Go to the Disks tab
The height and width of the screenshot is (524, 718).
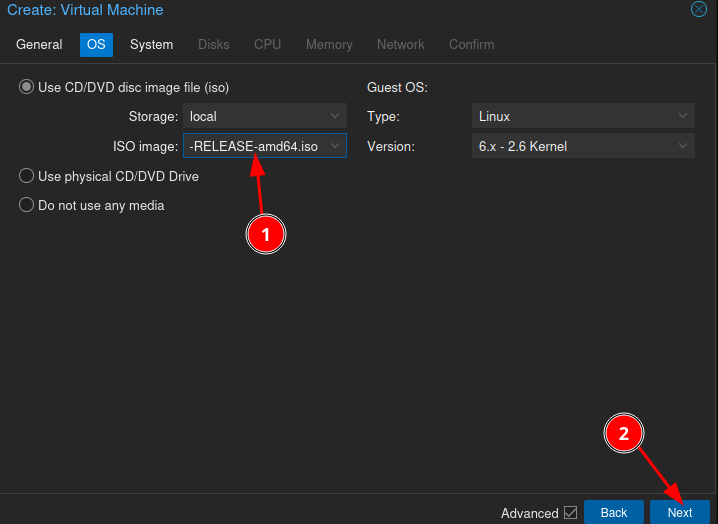pyautogui.click(x=213, y=45)
